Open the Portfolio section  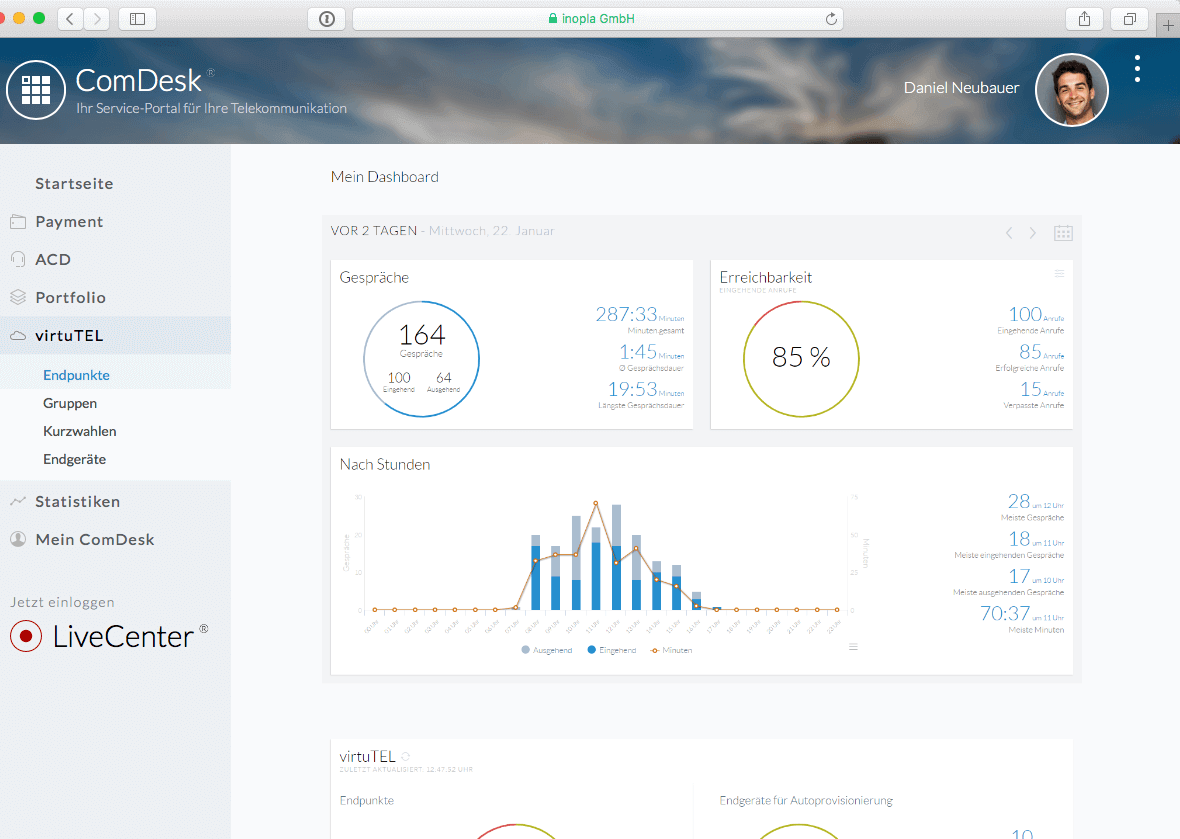pos(70,297)
